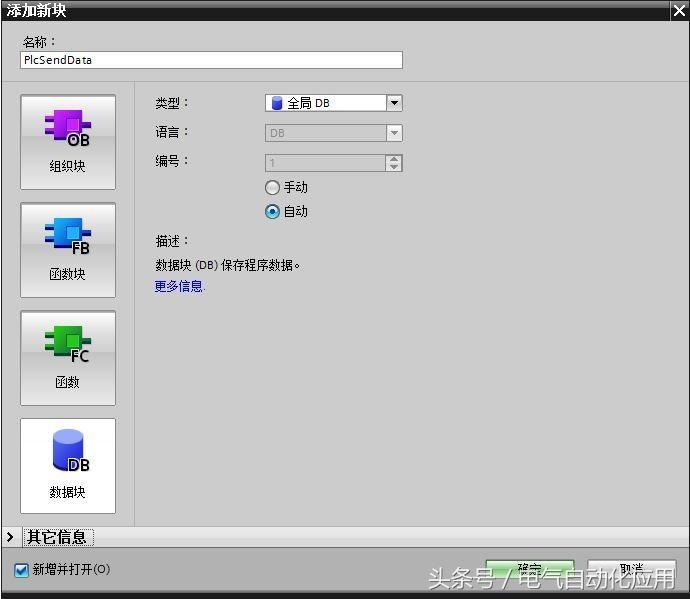
Task: Select the DB data block icon
Action: tap(68, 466)
